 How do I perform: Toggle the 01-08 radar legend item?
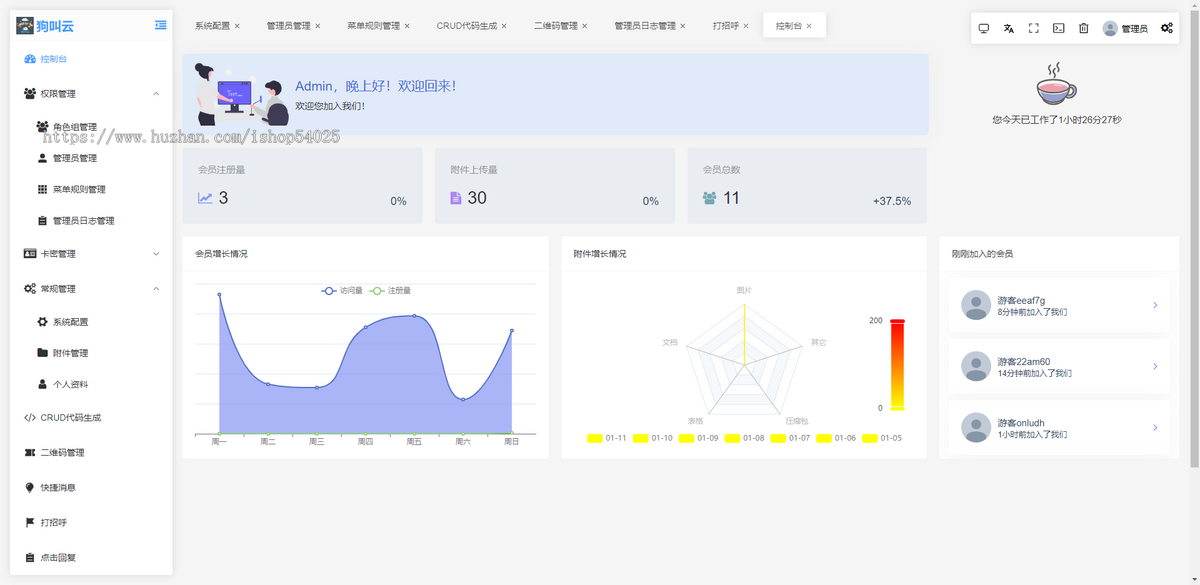(745, 438)
